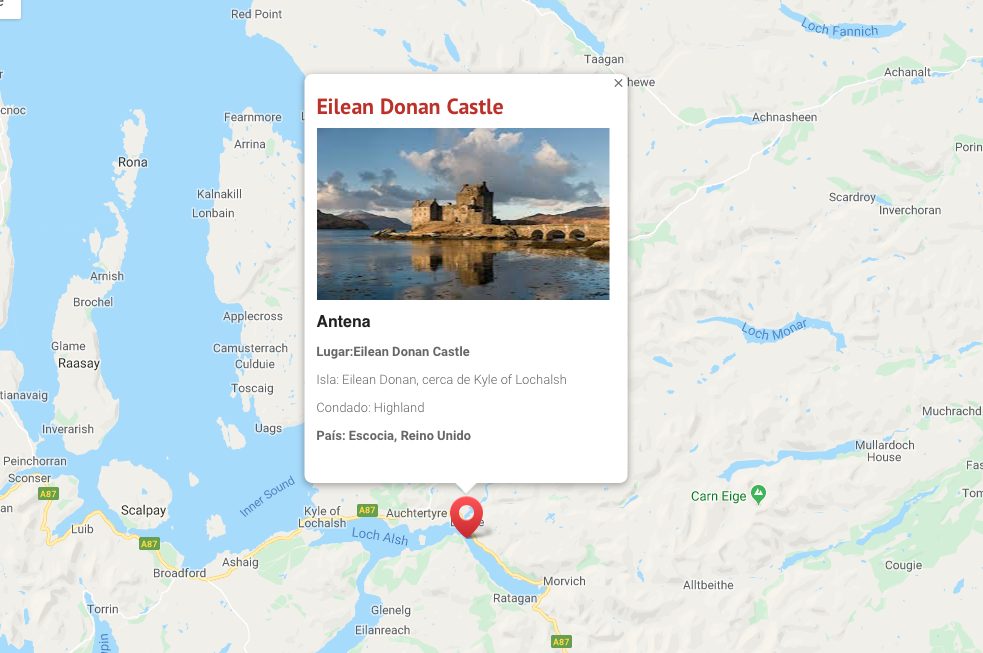Click the A87 road shield near Sconser
Viewport: 983px width, 653px height.
(48, 494)
